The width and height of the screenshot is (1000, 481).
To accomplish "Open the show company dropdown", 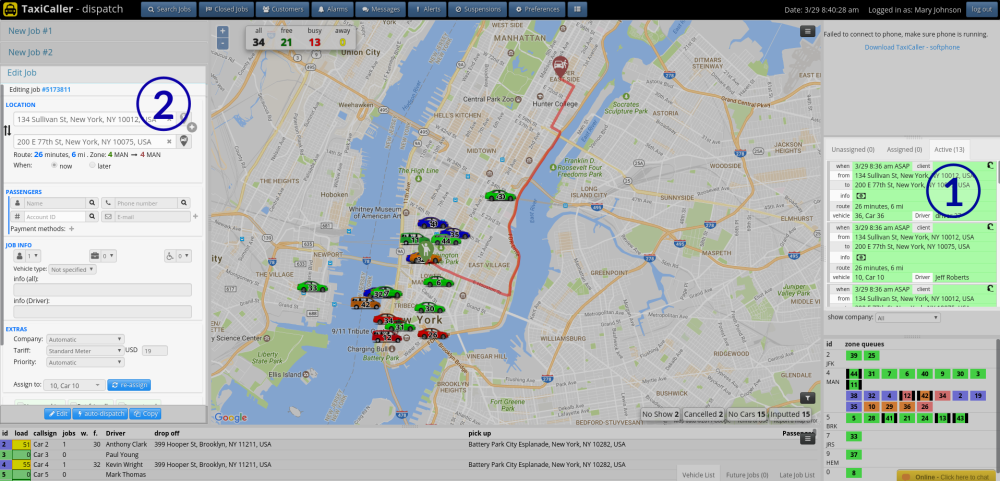I will click(908, 317).
